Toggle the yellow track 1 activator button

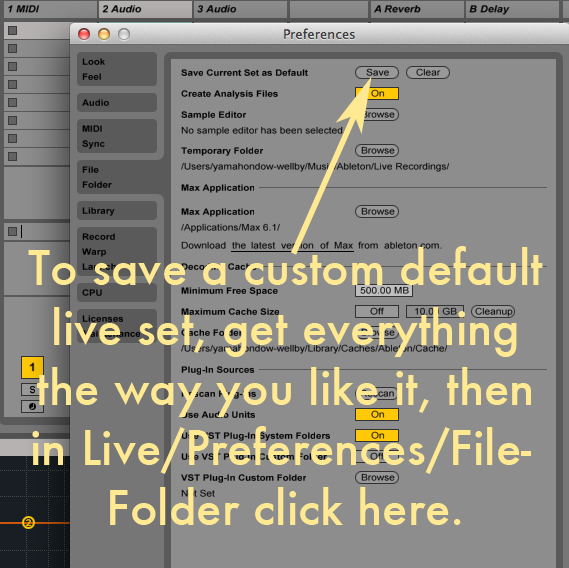click(32, 367)
